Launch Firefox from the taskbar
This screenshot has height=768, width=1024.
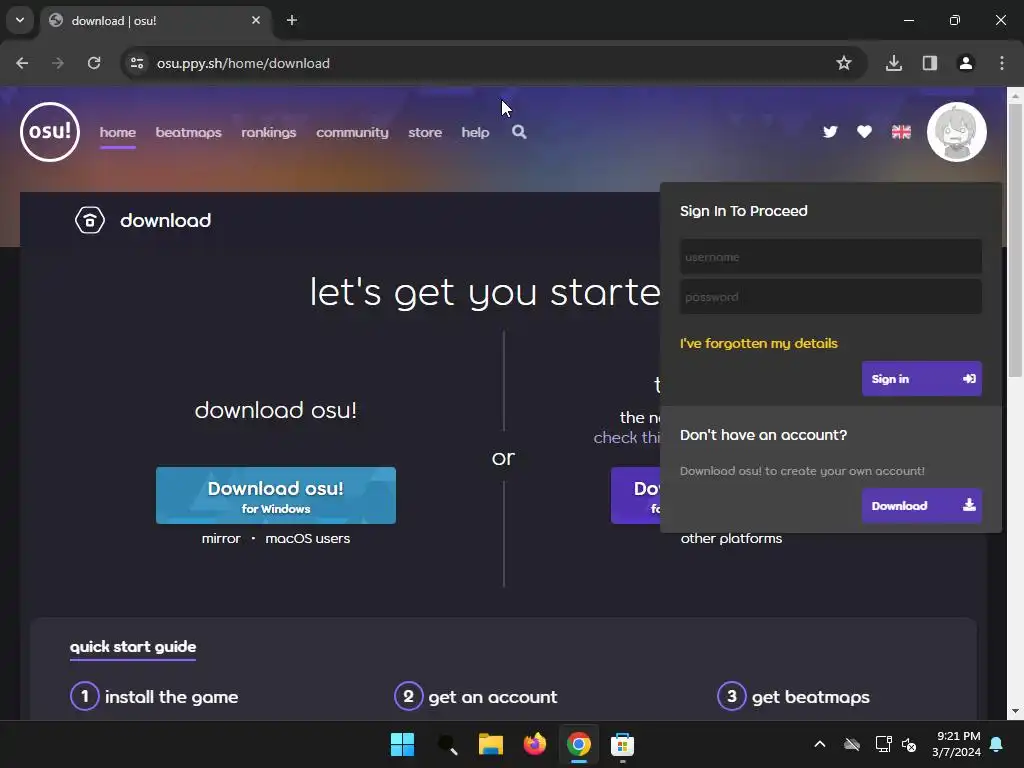pyautogui.click(x=535, y=744)
